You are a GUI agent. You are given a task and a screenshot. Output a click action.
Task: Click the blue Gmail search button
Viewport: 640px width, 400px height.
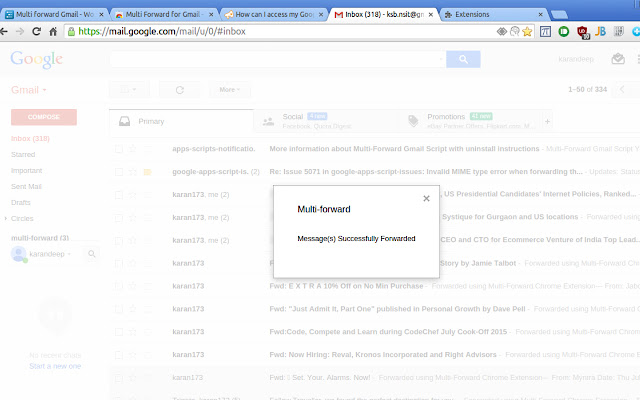tap(463, 59)
